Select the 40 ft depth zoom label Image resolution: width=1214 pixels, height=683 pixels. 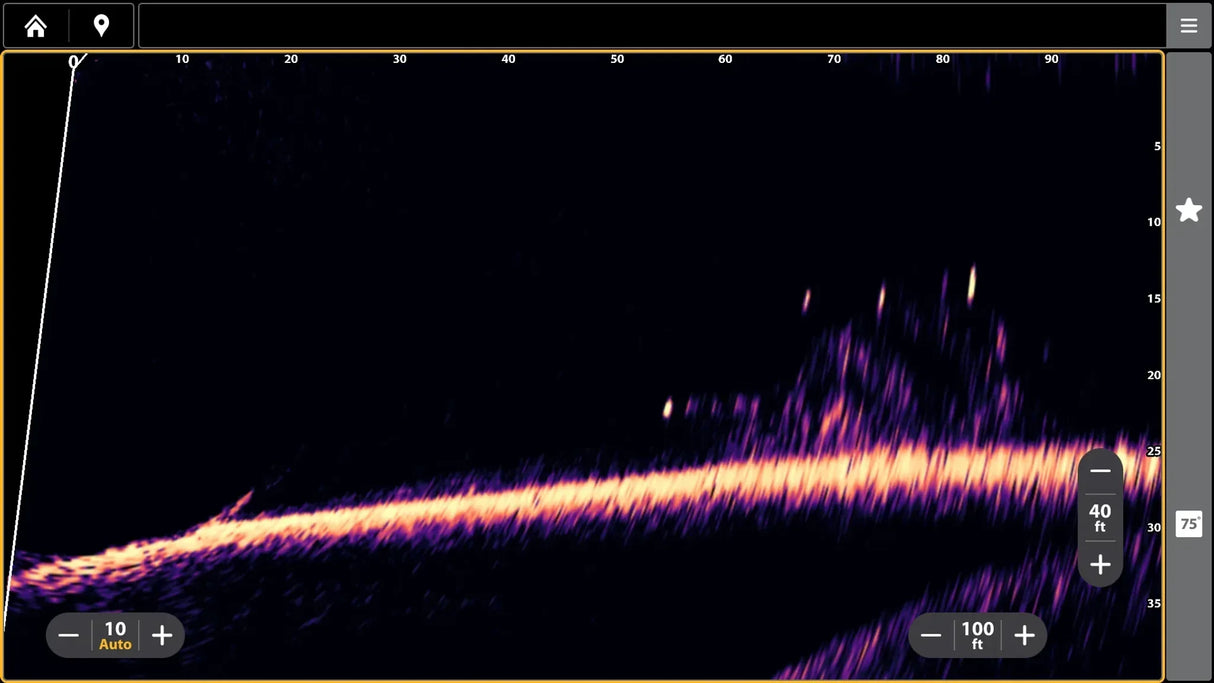point(1100,517)
